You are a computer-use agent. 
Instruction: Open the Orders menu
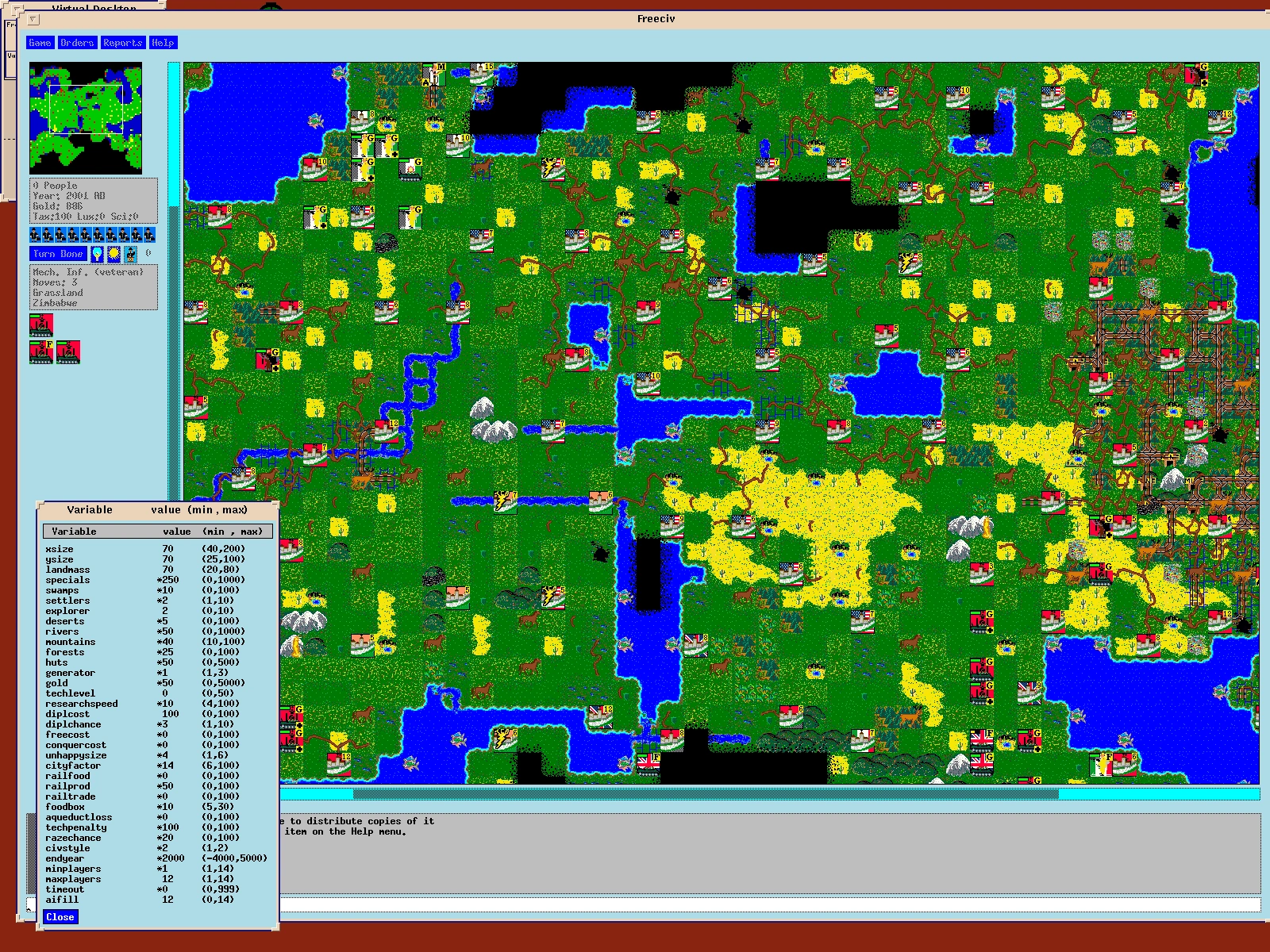click(x=77, y=43)
